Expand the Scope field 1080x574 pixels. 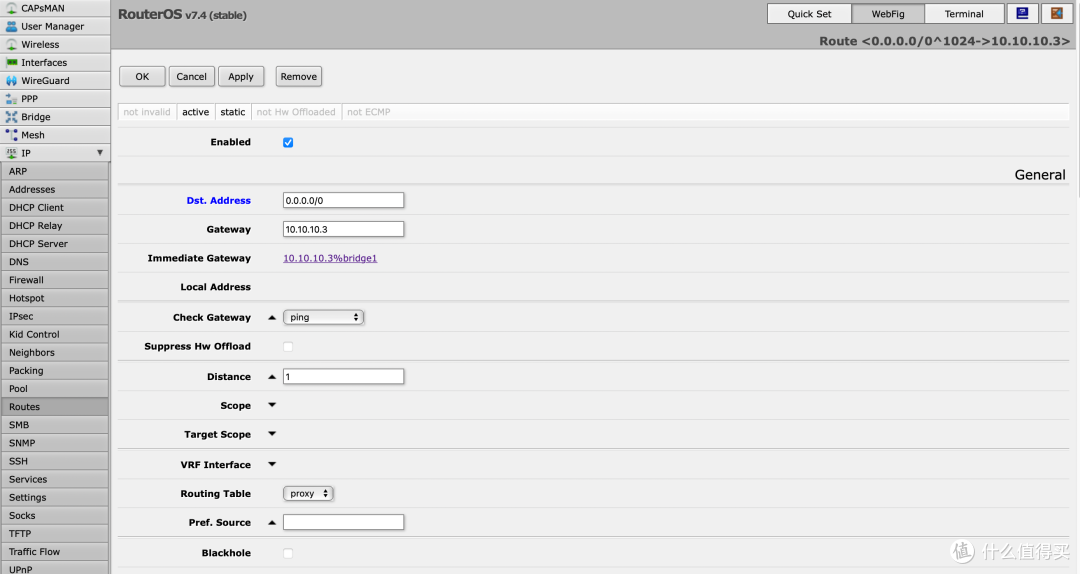(272, 405)
